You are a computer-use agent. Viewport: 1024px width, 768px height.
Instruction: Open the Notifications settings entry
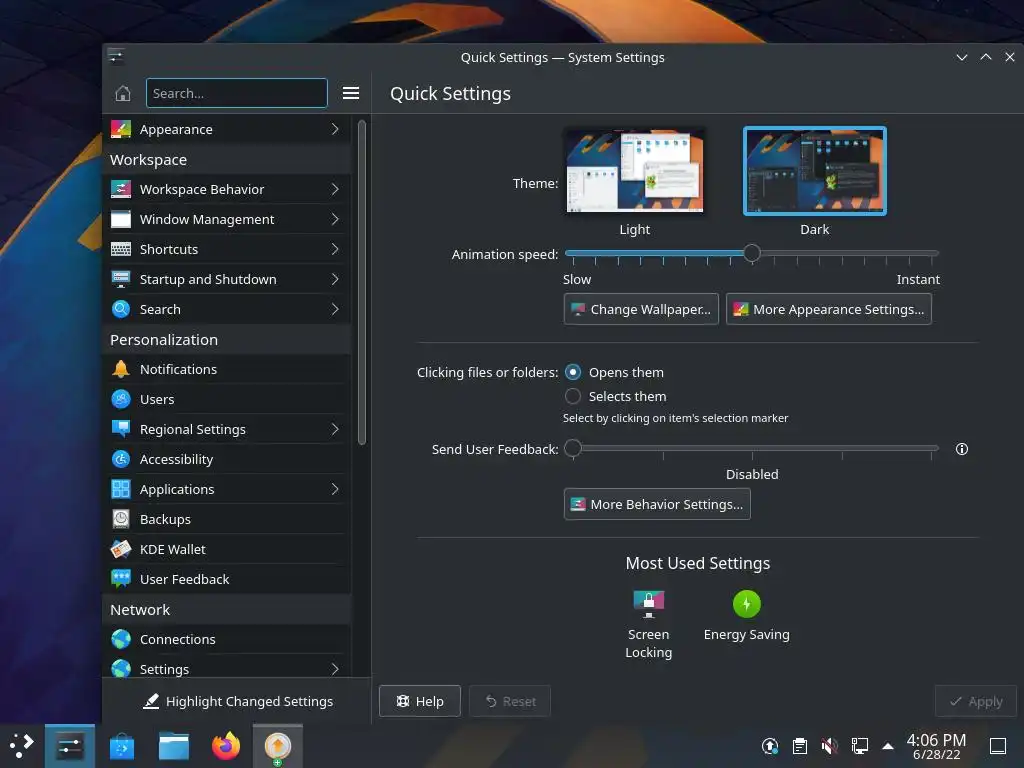[x=227, y=369]
